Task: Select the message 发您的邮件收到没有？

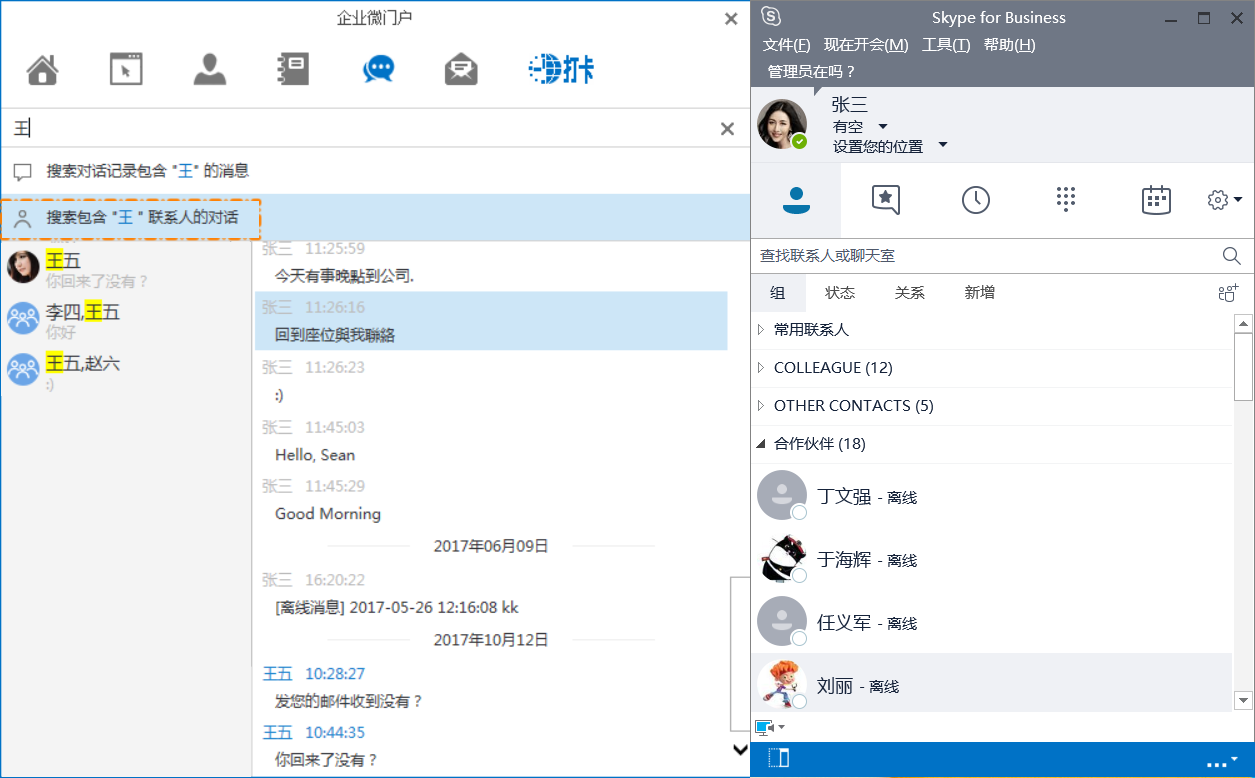Action: click(349, 702)
